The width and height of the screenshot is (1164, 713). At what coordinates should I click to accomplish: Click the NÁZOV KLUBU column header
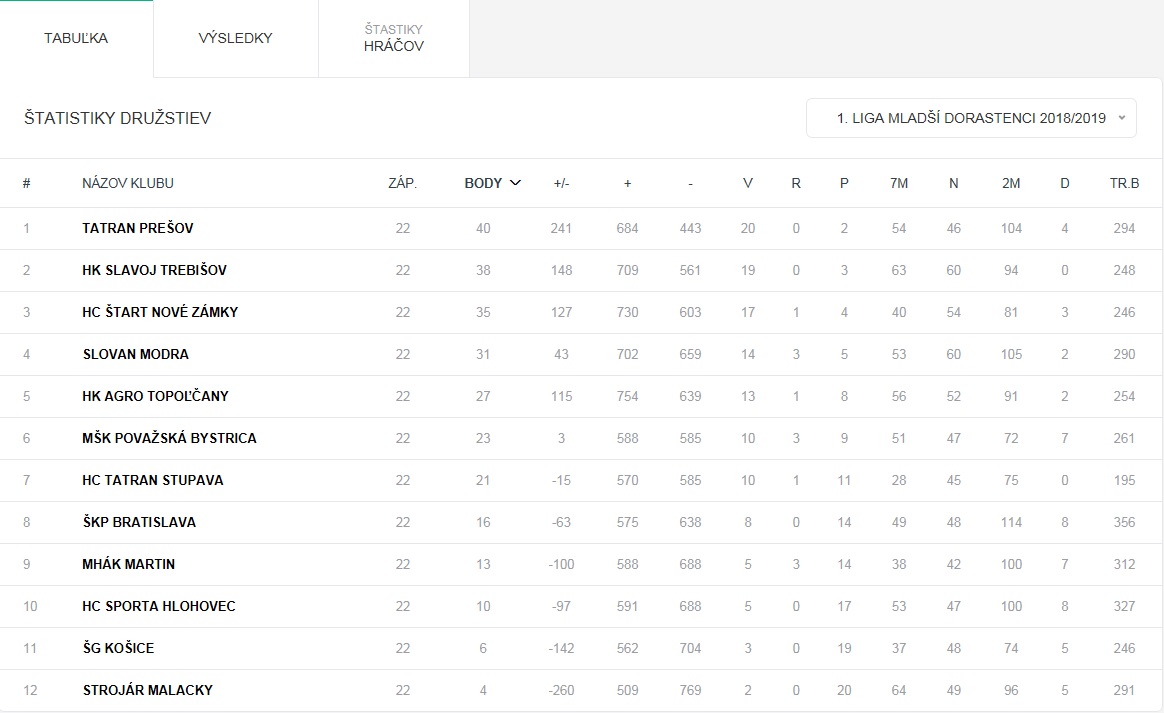128,183
